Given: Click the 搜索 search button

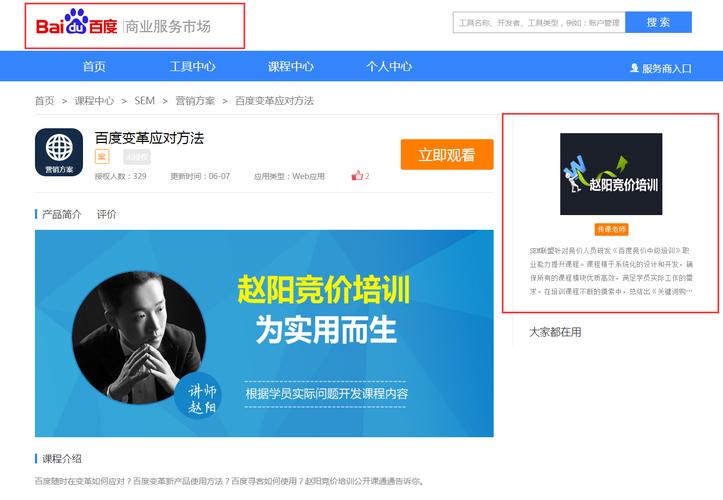Looking at the screenshot, I should click(658, 22).
